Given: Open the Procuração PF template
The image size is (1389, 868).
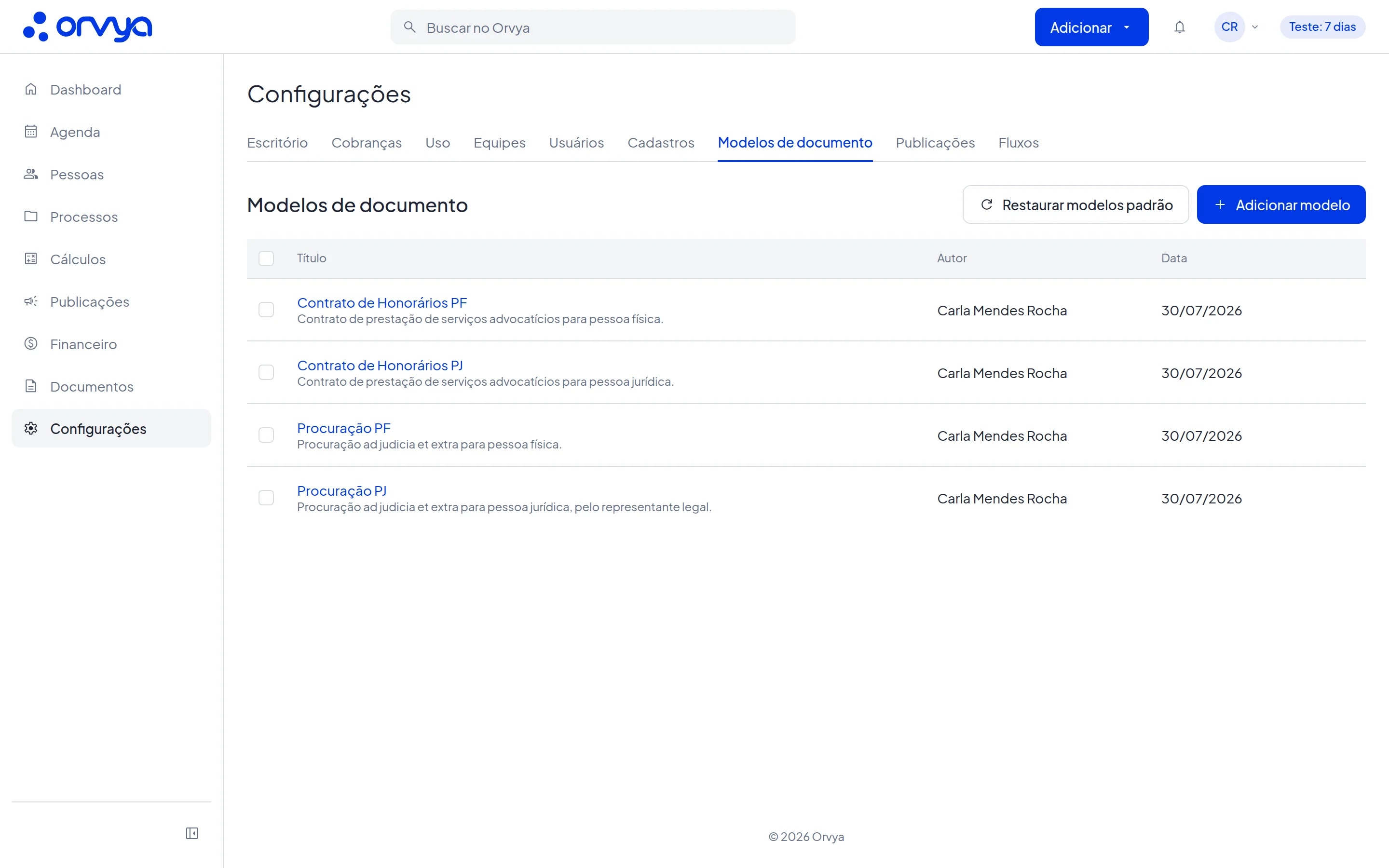Looking at the screenshot, I should (343, 428).
